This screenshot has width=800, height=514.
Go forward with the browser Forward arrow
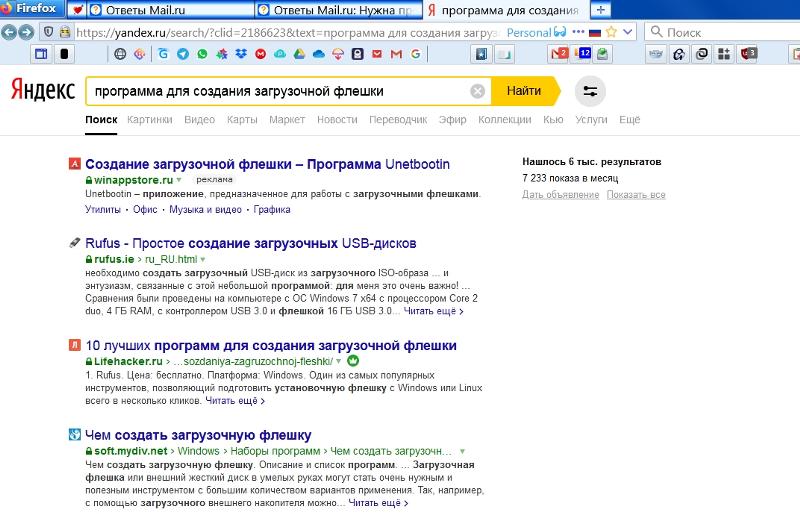26,33
